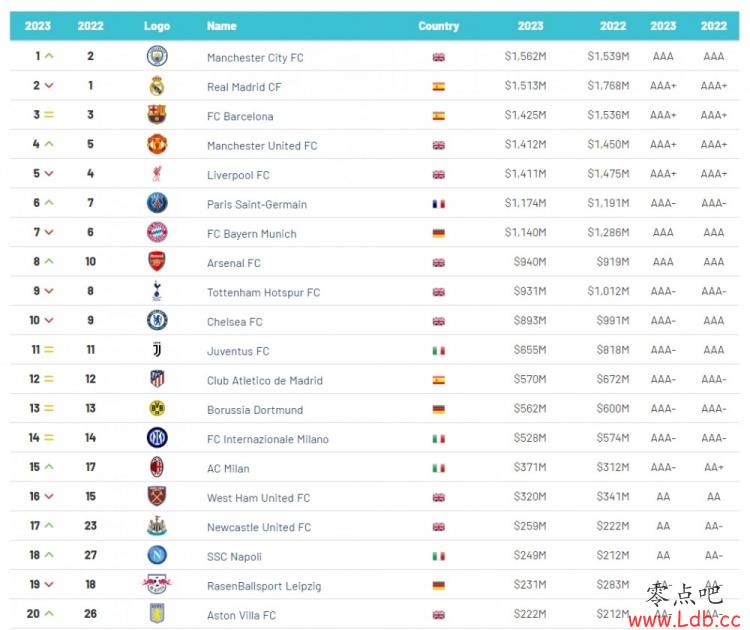750x630 pixels.
Task: Click Chelsea FC's $893M 2023 value
Action: pos(530,321)
